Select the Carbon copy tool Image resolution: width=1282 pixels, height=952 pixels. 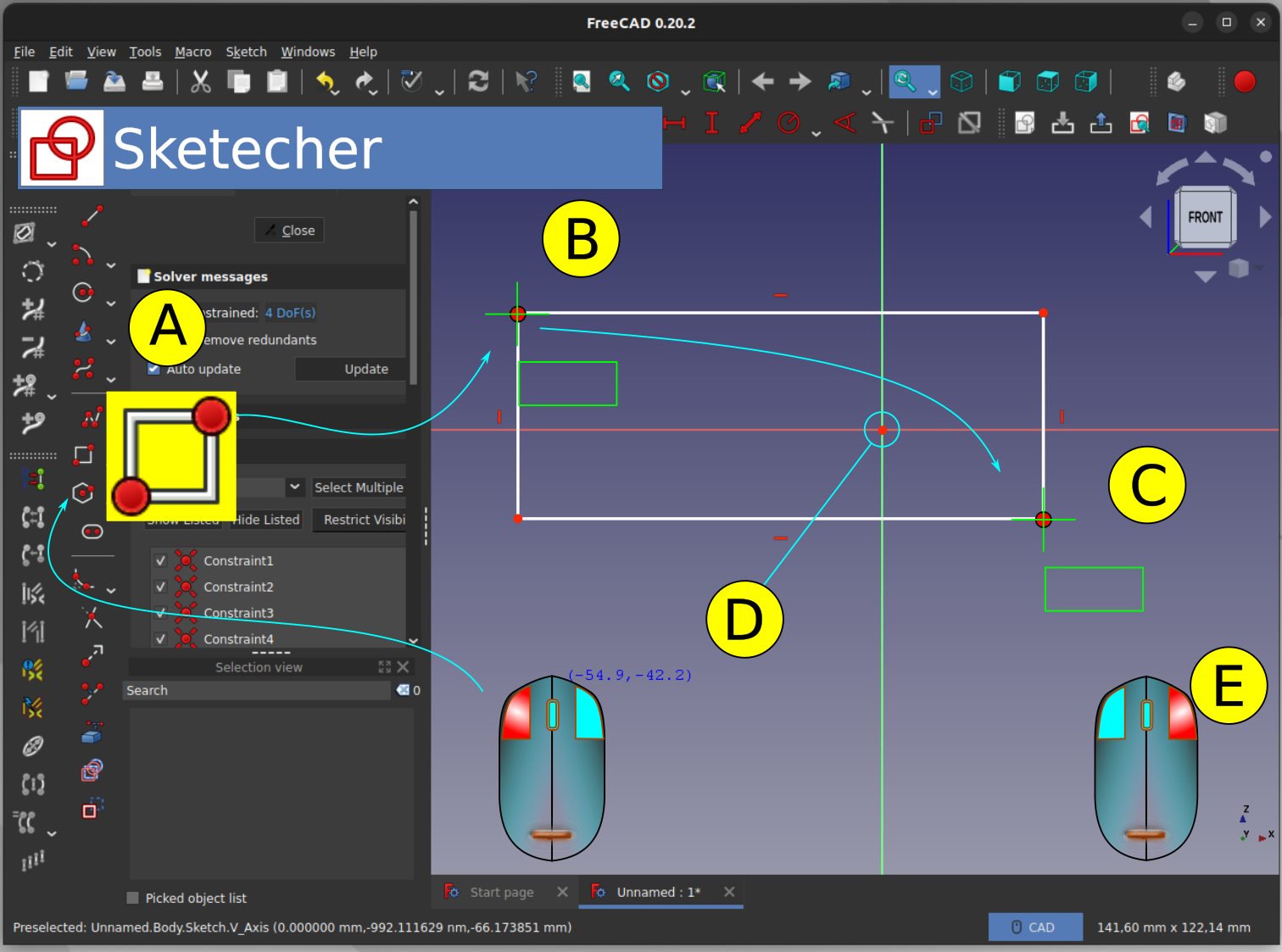click(x=92, y=771)
